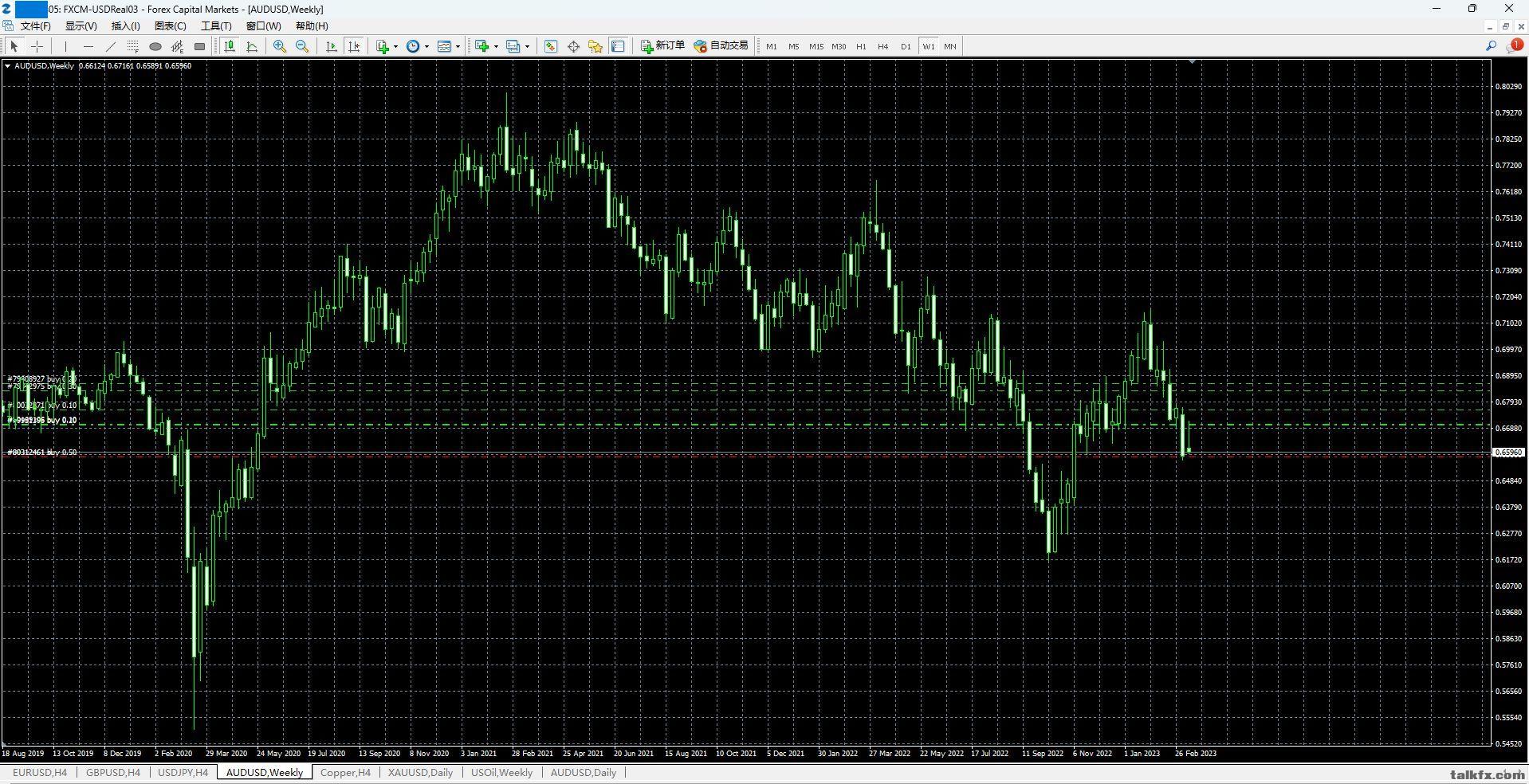Expand the new chart dropdown arrow

pyautogui.click(x=495, y=46)
